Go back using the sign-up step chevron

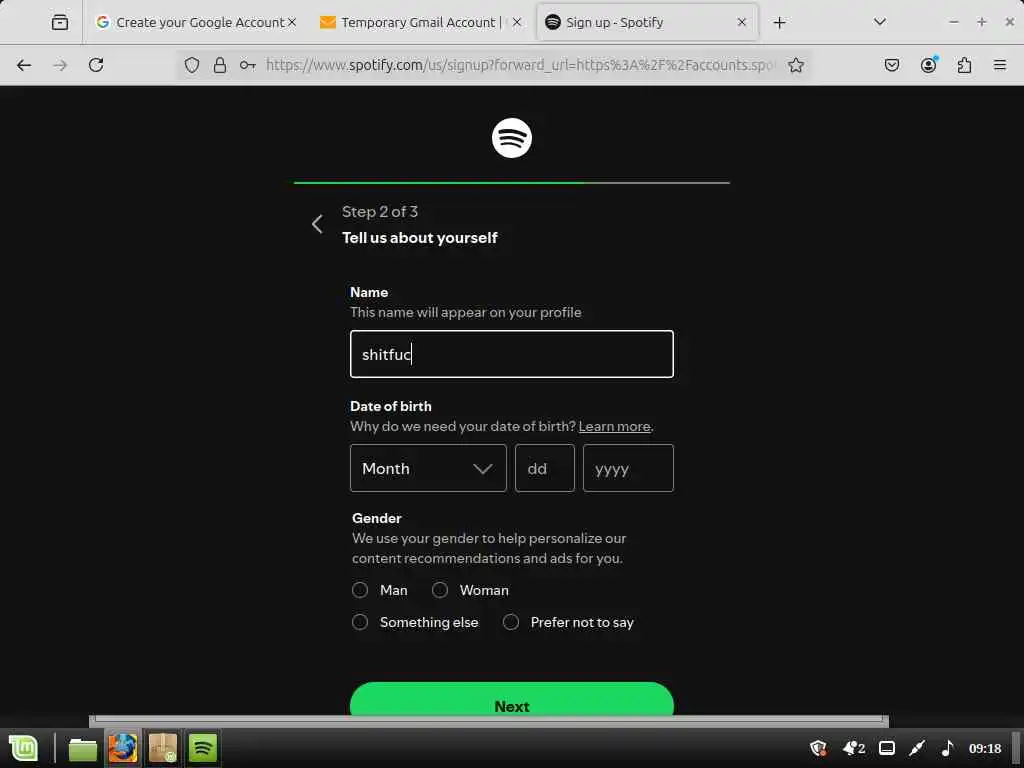[x=317, y=224]
